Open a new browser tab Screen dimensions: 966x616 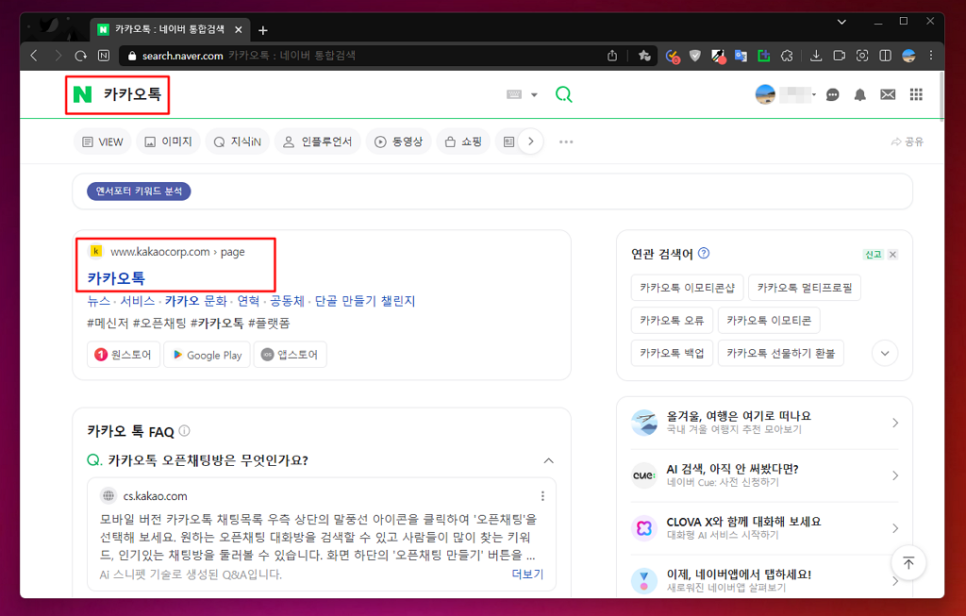click(263, 30)
